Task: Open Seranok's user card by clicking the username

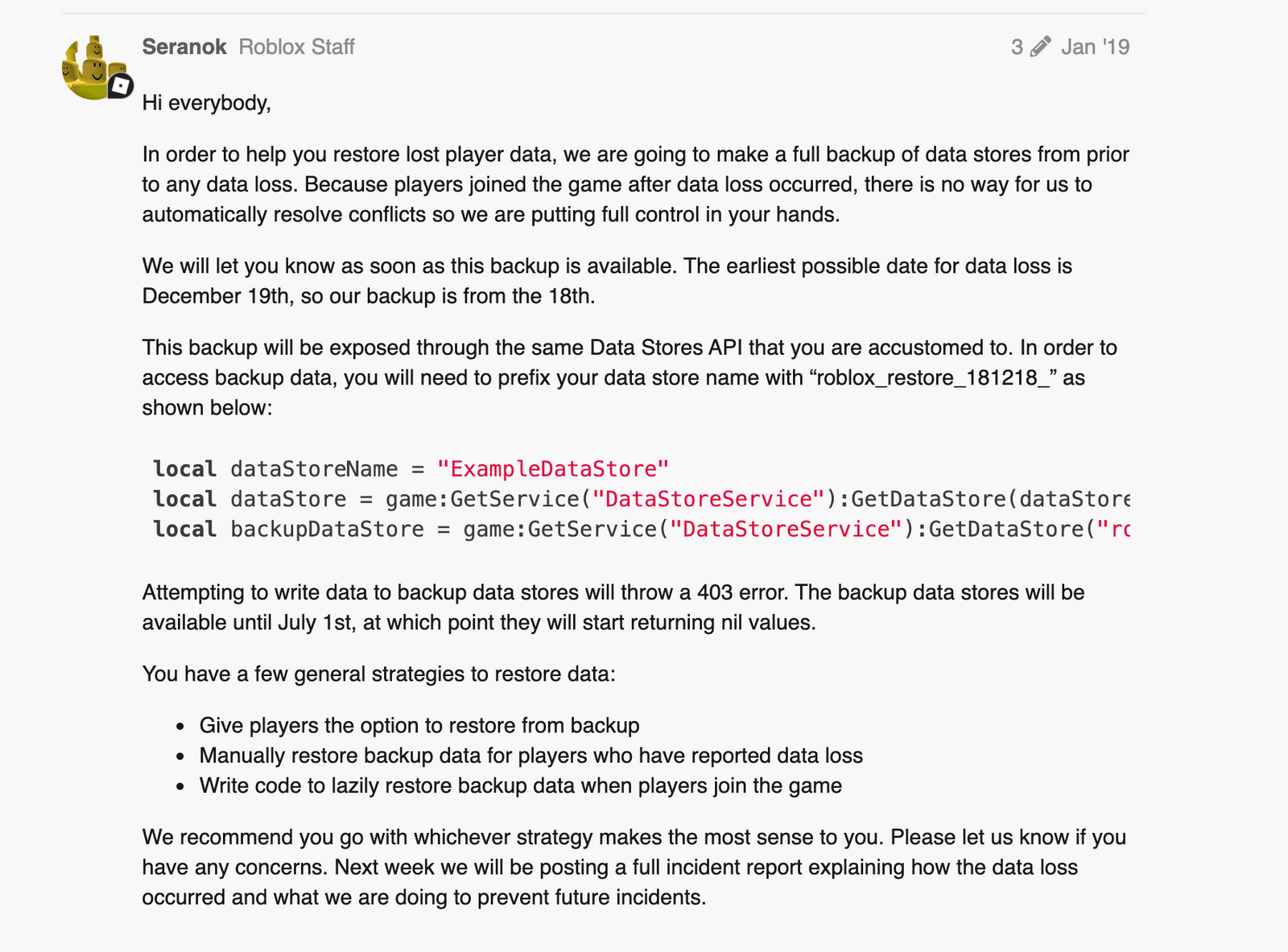Action: (x=184, y=47)
